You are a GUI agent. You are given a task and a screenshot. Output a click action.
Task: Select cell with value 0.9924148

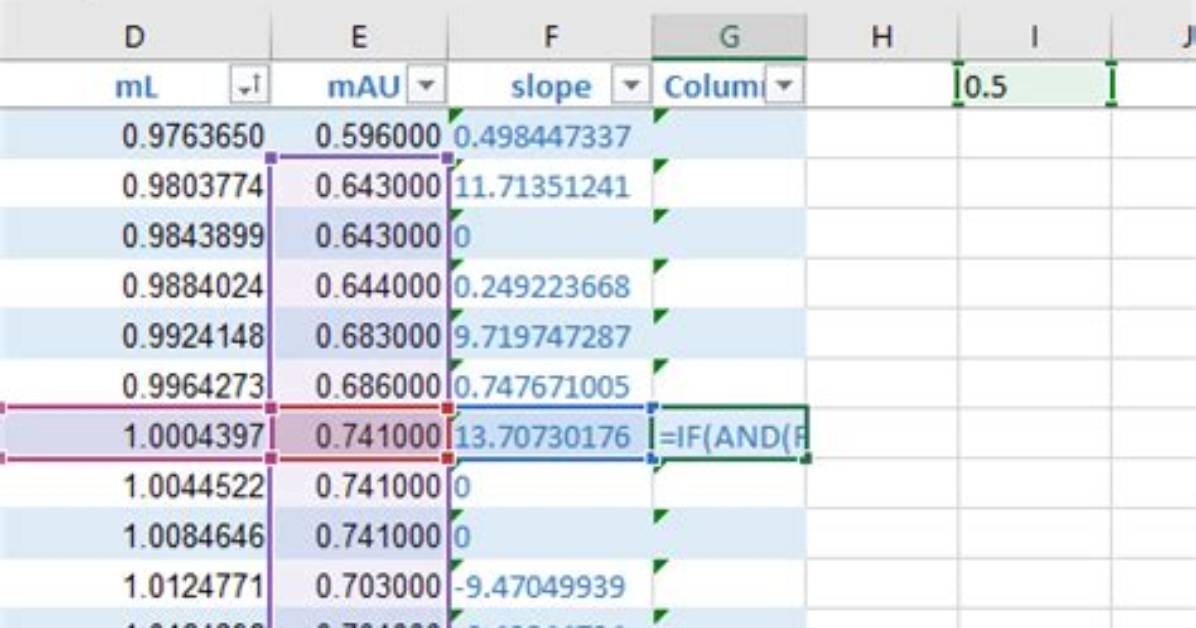135,336
